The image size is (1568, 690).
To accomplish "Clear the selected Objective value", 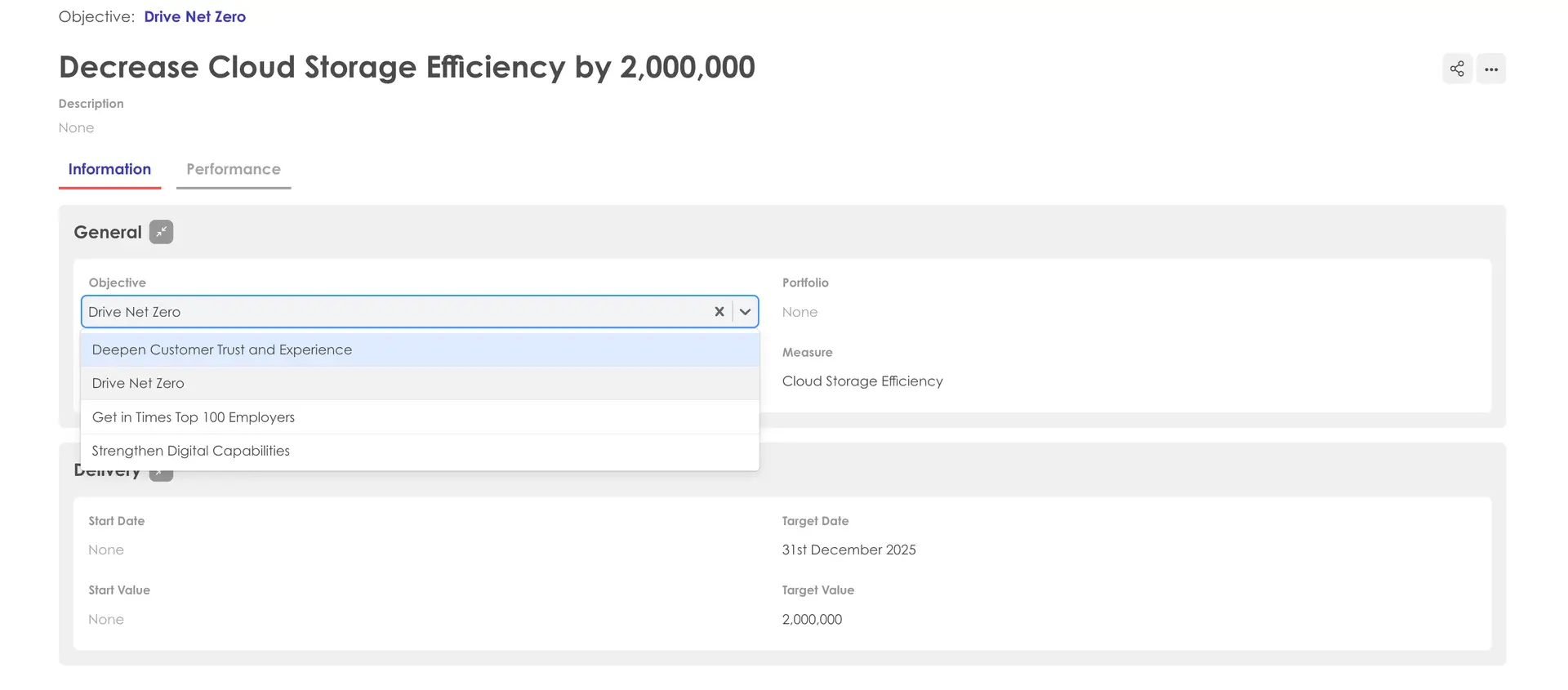I will 719,311.
